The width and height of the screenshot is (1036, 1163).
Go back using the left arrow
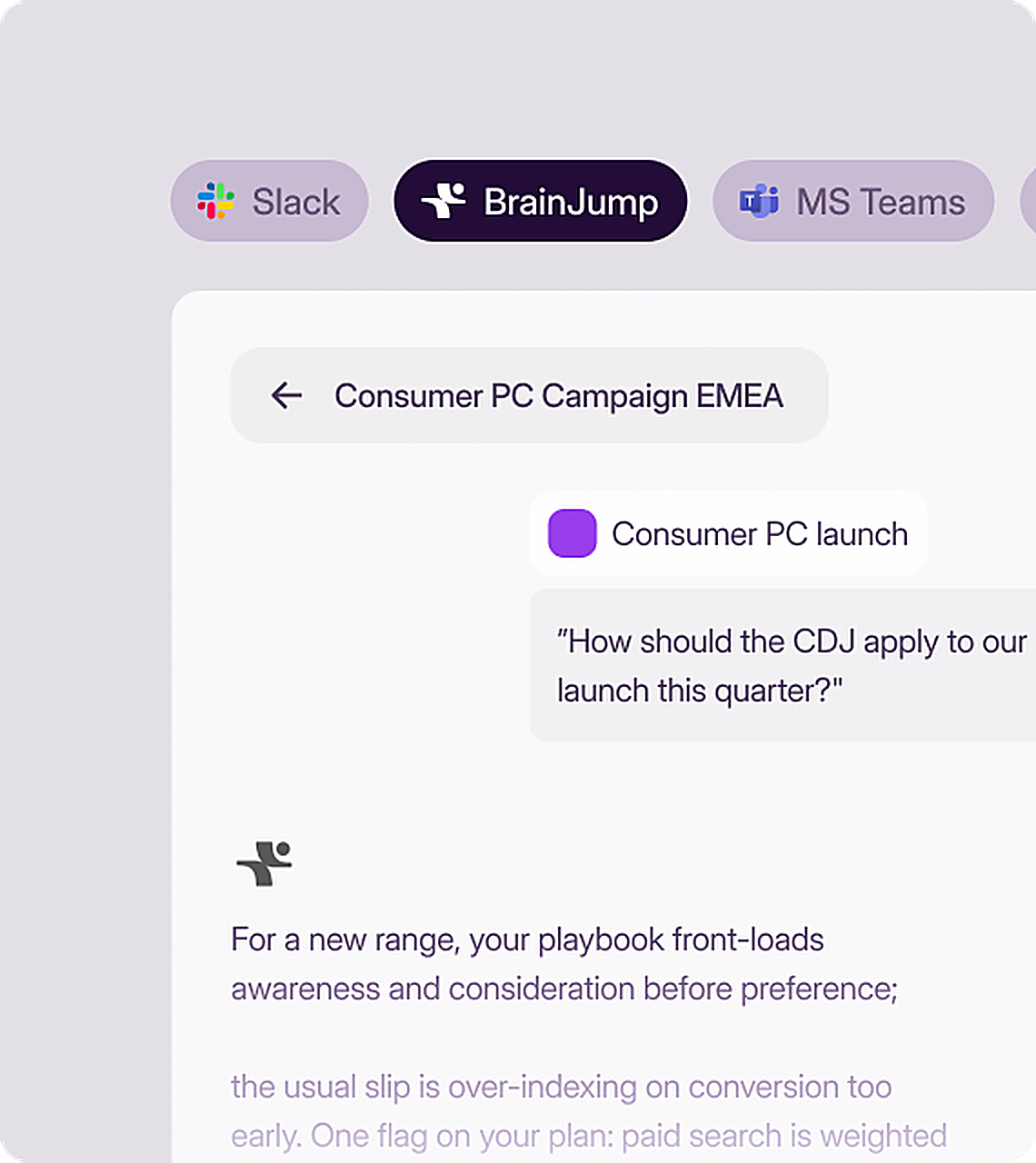coord(286,395)
